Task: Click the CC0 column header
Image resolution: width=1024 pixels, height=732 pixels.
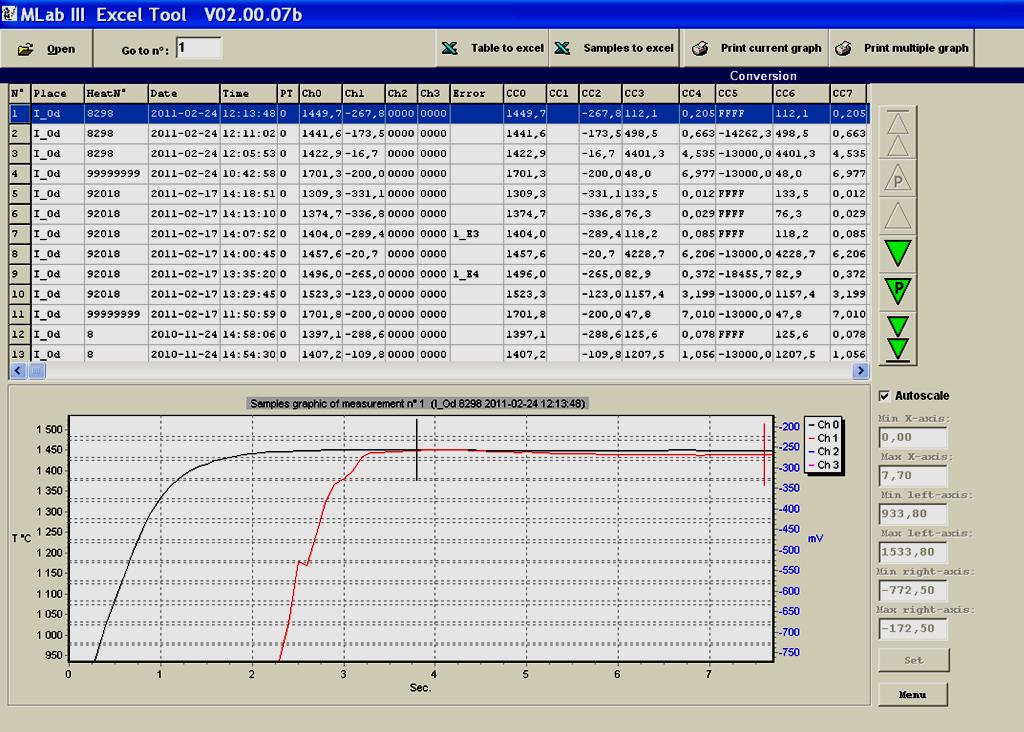Action: point(525,93)
